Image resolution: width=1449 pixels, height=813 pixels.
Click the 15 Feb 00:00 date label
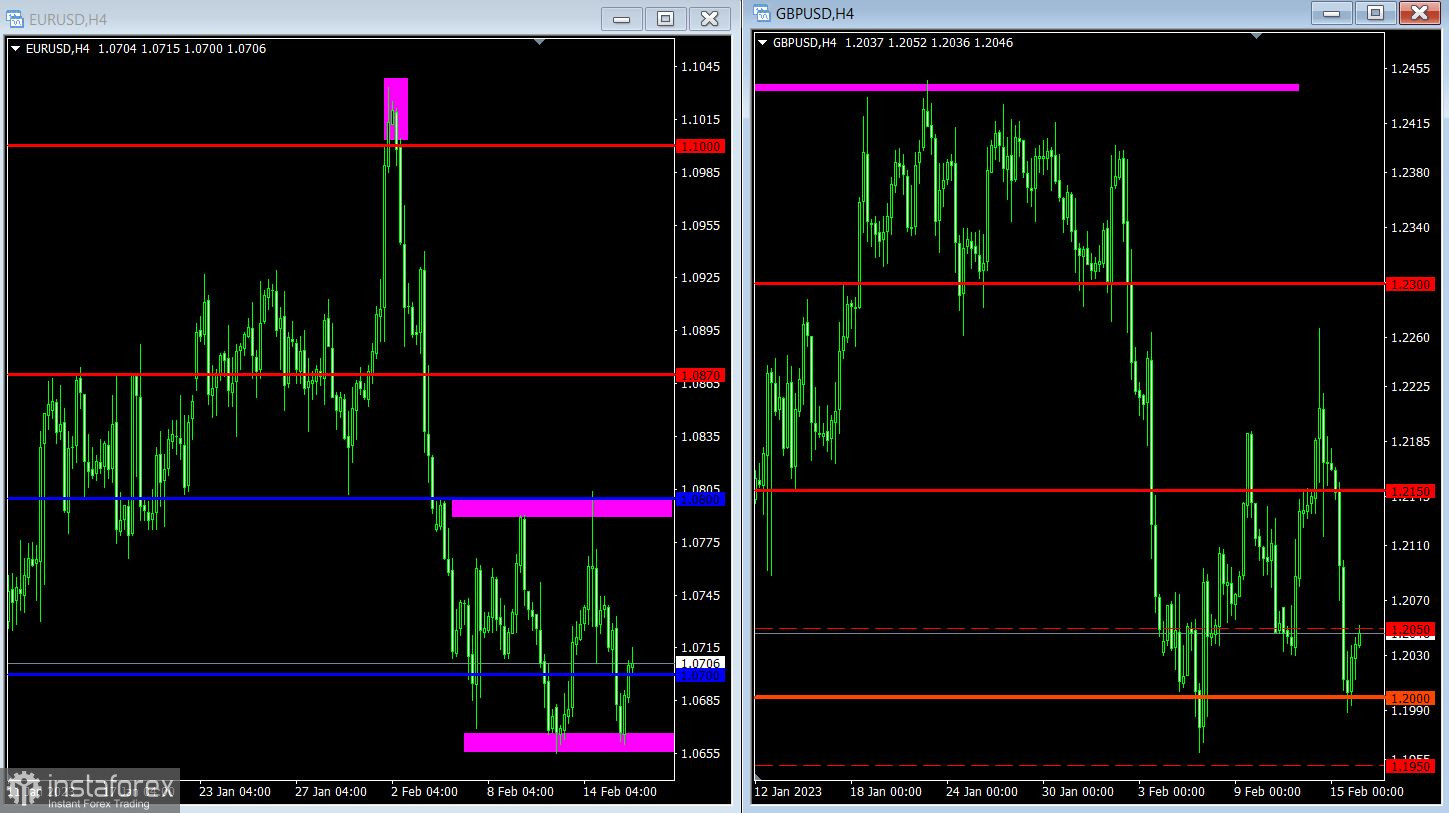coord(1367,791)
